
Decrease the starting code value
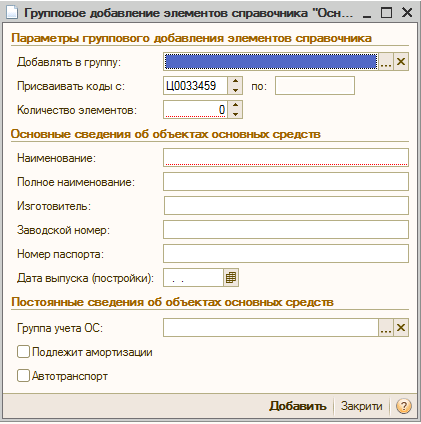[235, 90]
